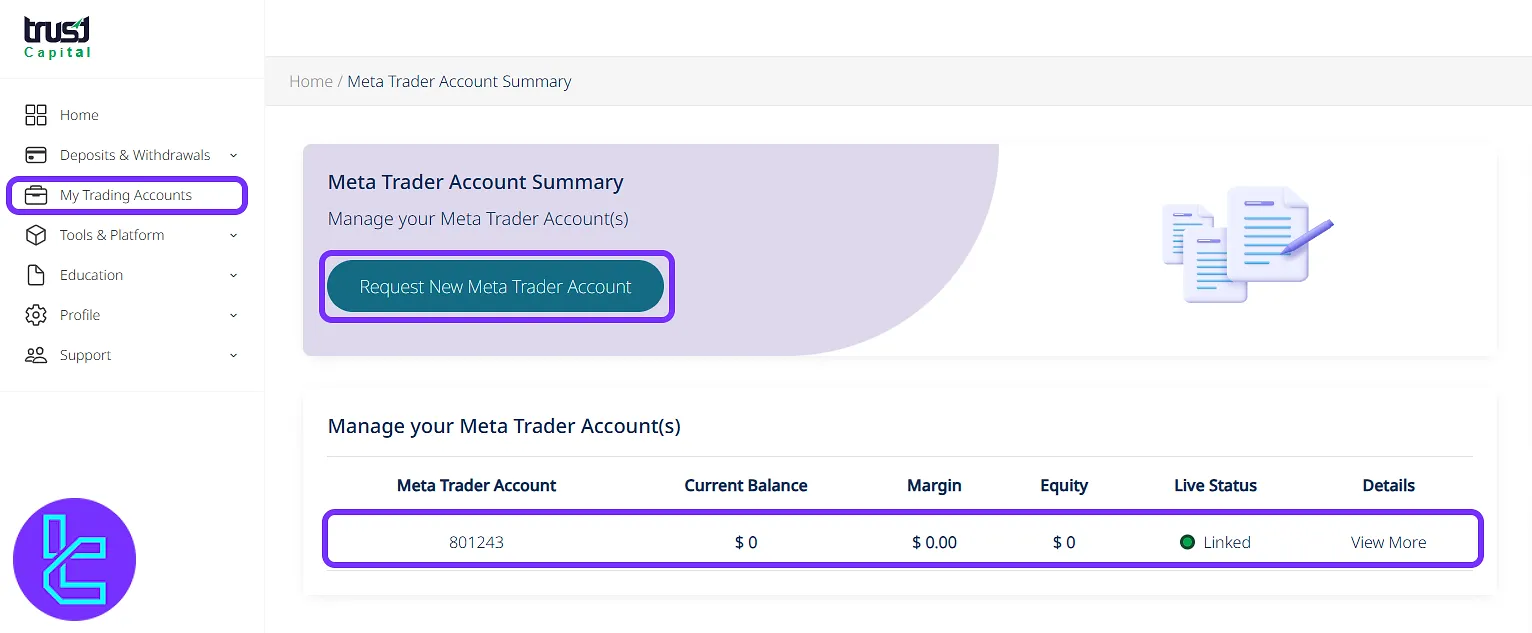Click the Home grid icon in sidebar
Screen dimensions: 1532x633
coord(36,115)
